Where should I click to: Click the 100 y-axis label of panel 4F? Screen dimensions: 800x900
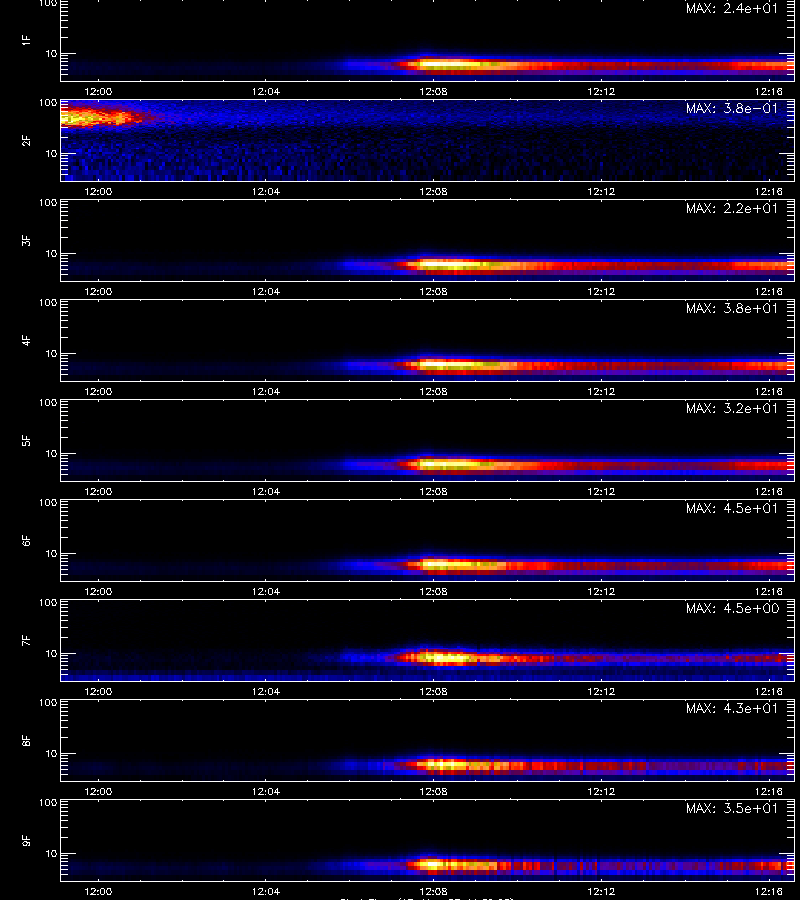pos(48,302)
